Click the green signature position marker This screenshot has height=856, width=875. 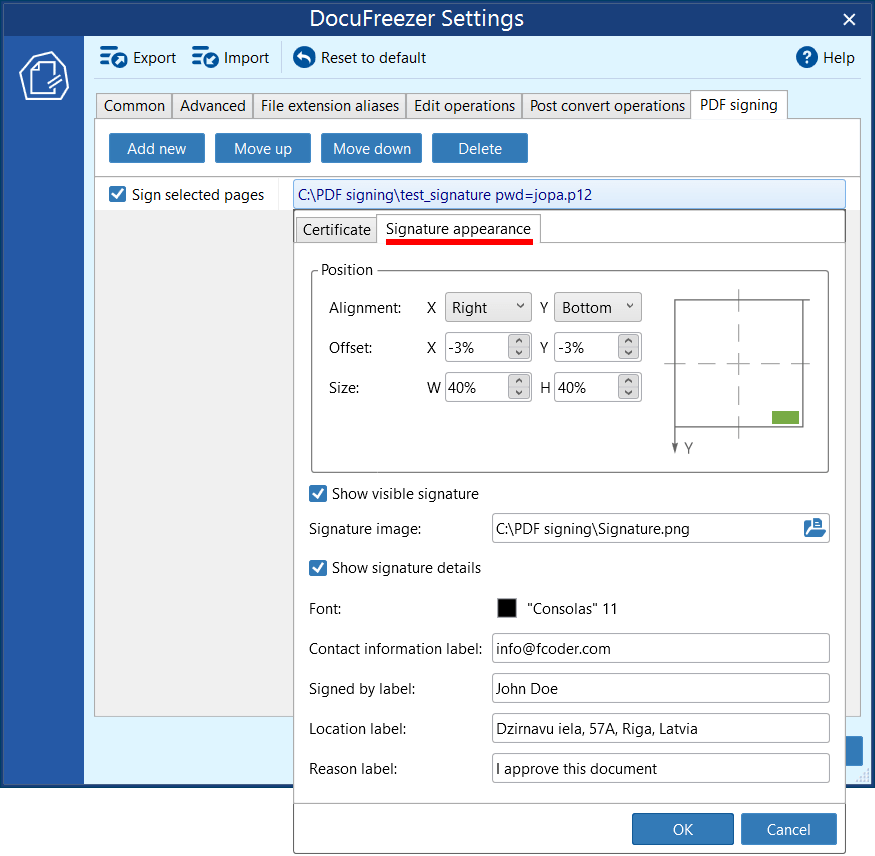click(785, 417)
